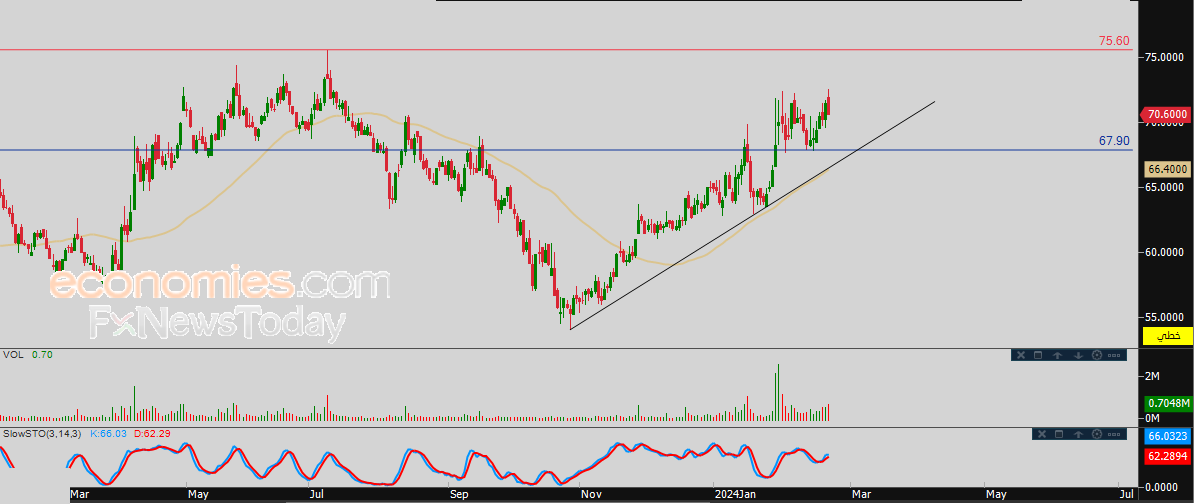The height and width of the screenshot is (504, 1194).
Task: Click the 75.60 red level label
Action: [x=1115, y=41]
